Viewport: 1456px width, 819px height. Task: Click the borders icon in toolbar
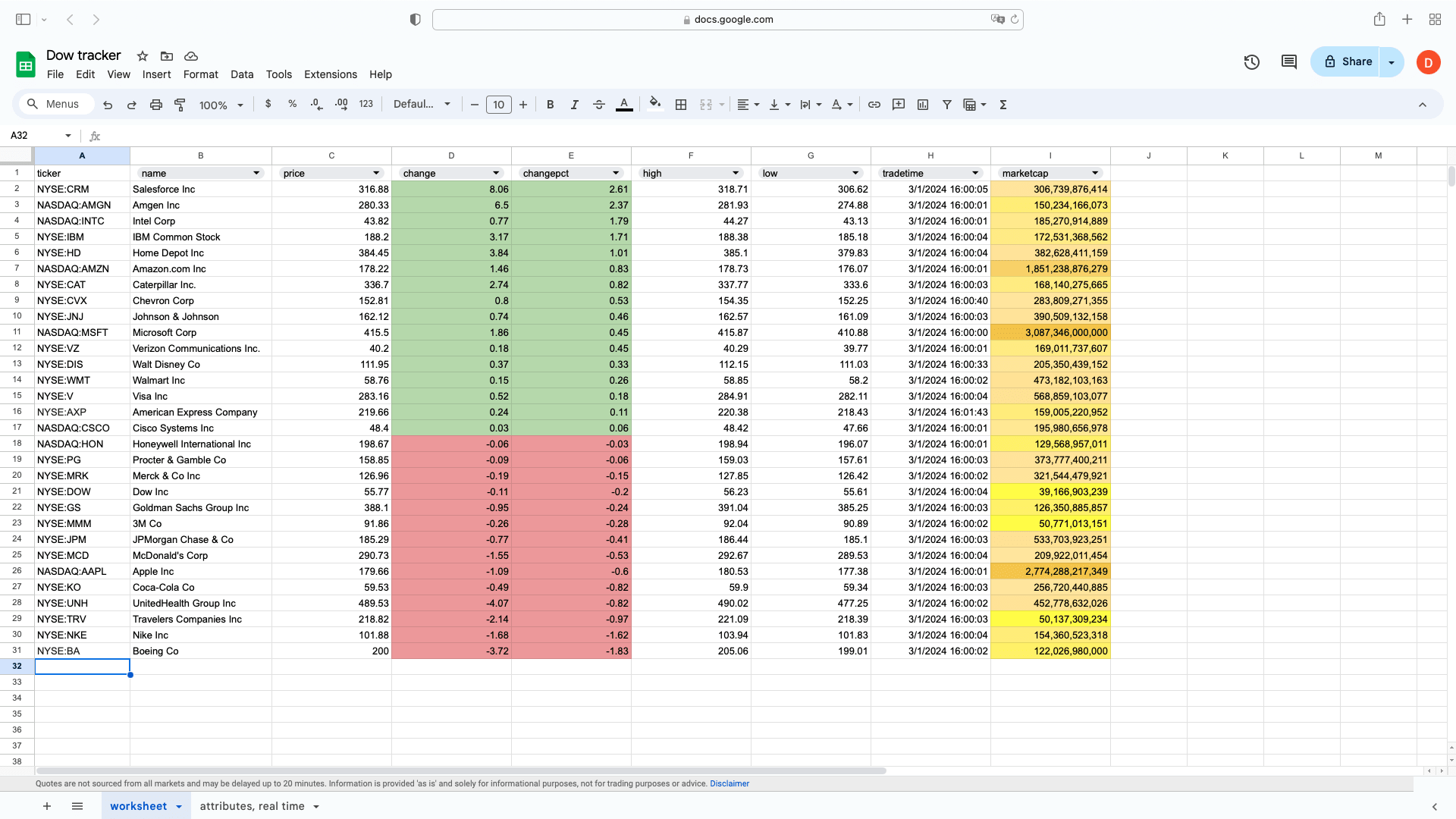tap(681, 105)
